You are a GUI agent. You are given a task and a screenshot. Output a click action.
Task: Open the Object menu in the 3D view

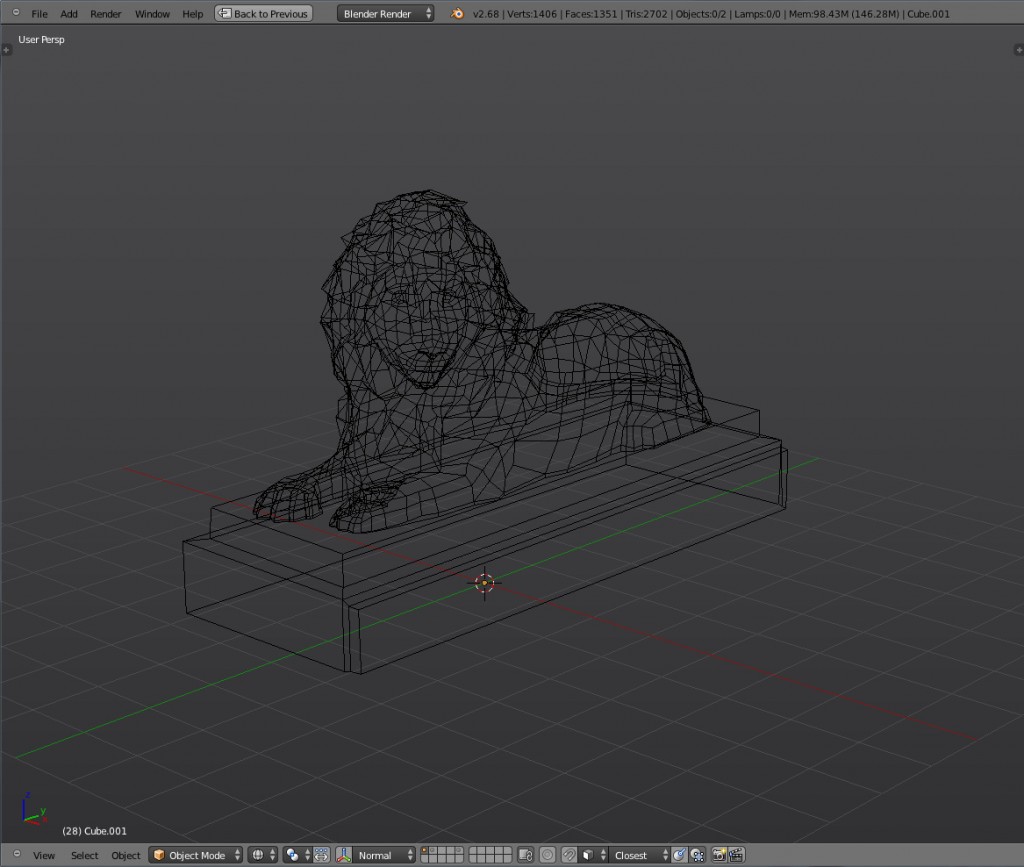tap(125, 855)
